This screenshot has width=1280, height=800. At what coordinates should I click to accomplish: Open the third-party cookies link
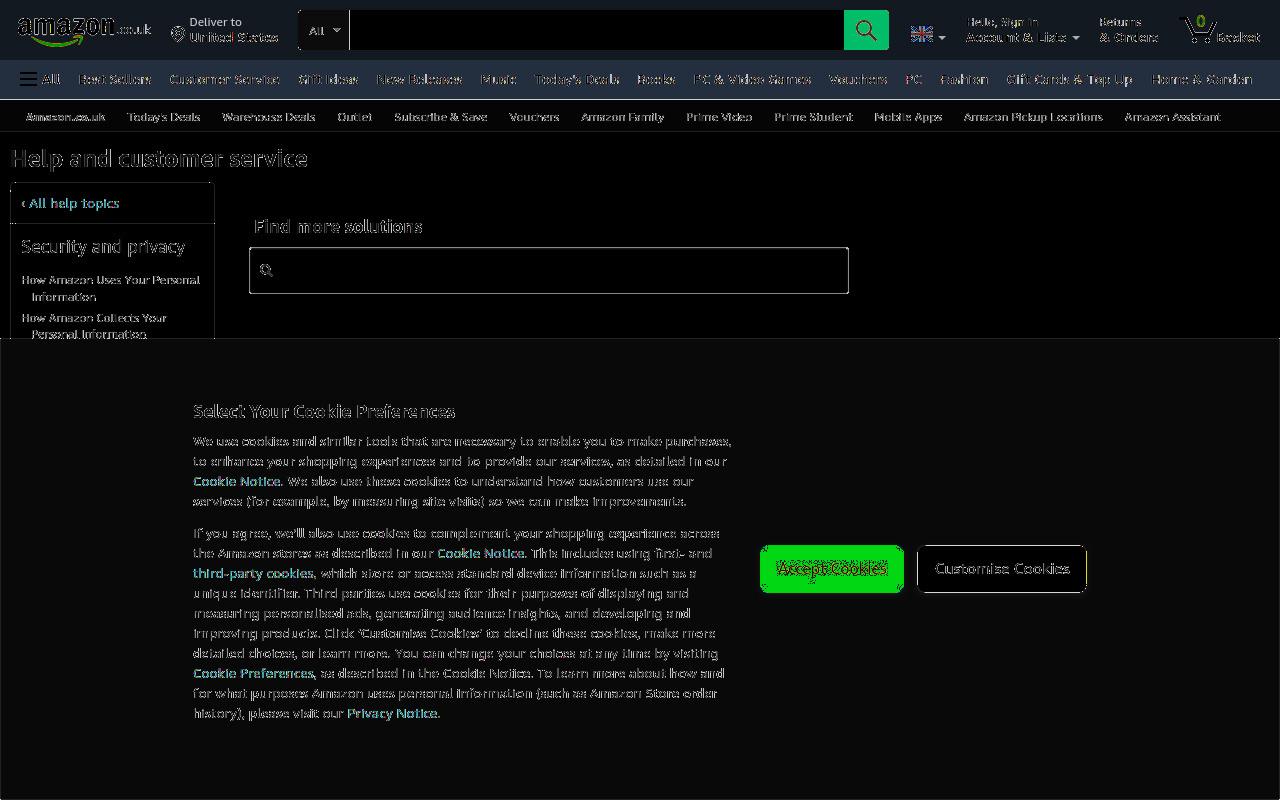pos(253,573)
